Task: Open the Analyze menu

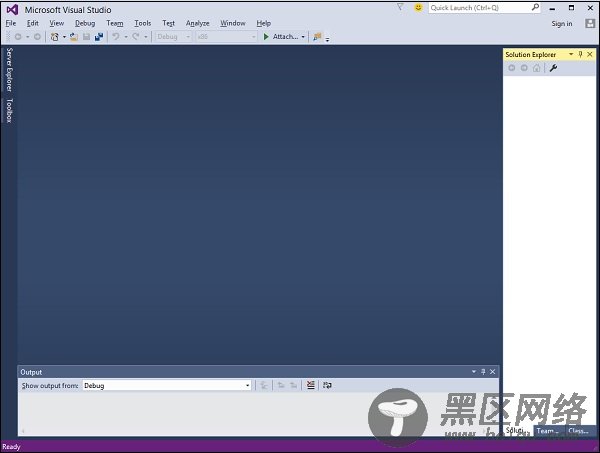Action: pos(197,23)
